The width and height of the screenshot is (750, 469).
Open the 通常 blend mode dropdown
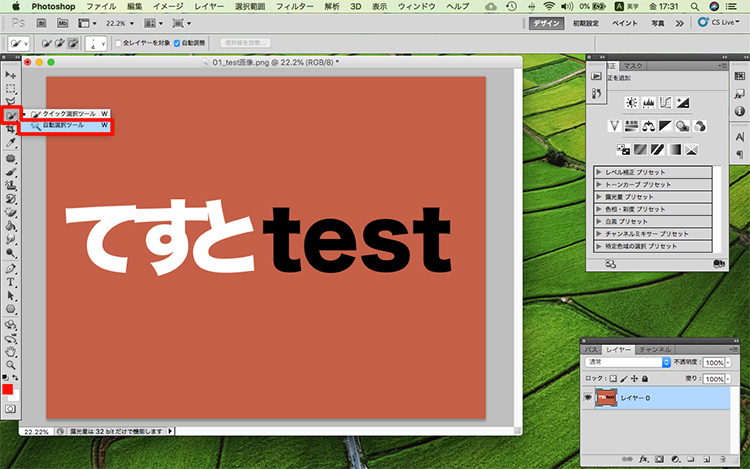click(628, 362)
